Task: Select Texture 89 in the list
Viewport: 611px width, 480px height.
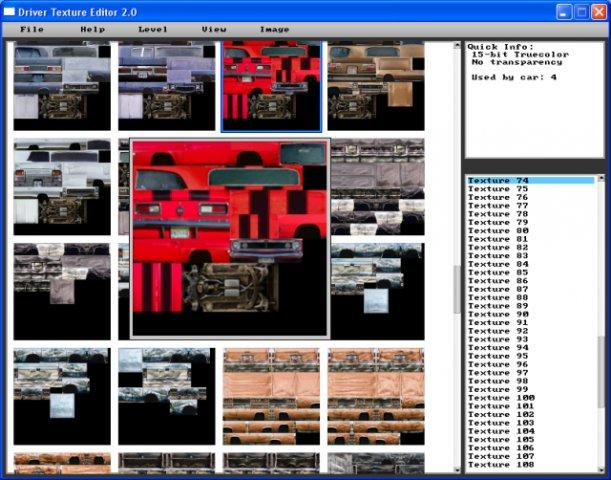Action: tap(531, 306)
